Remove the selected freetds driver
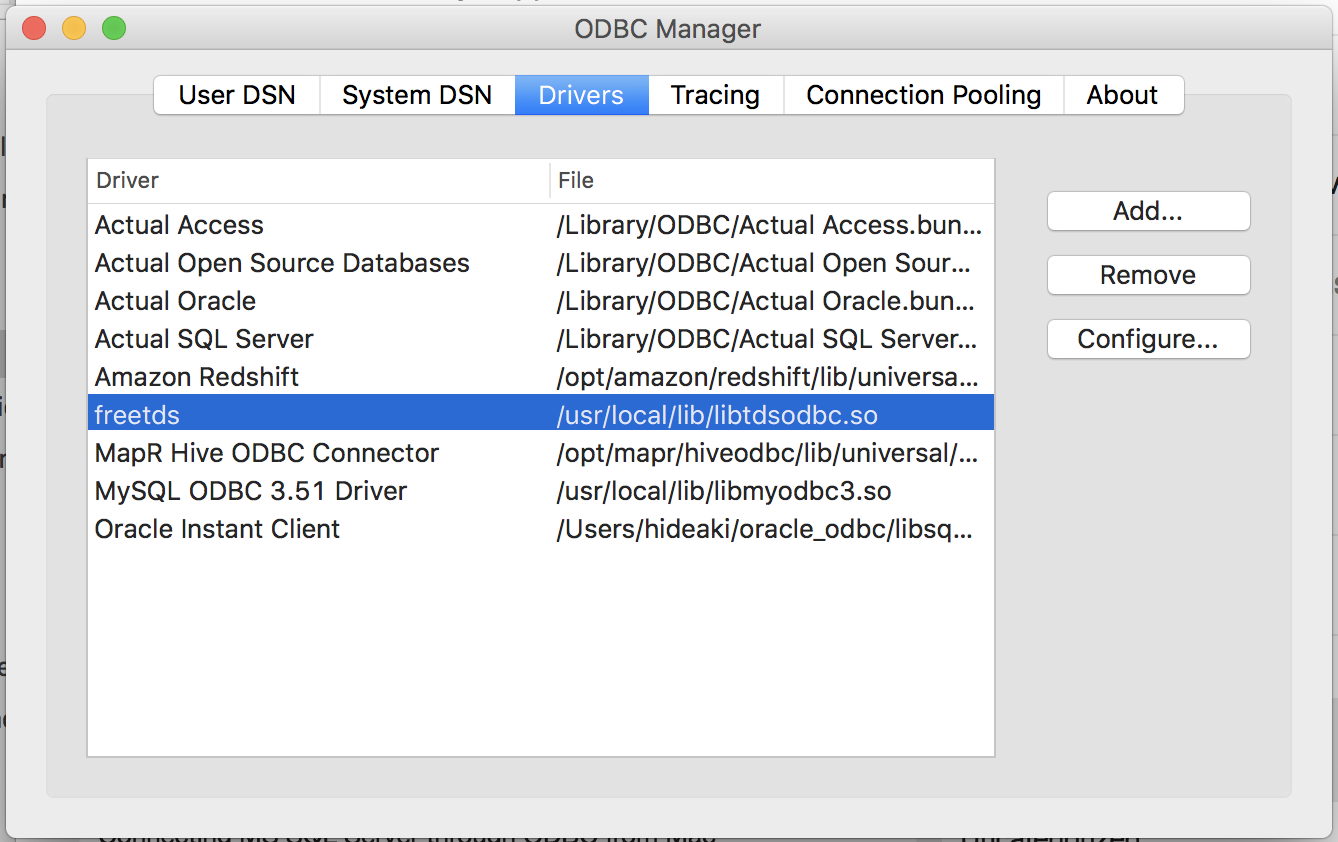The image size is (1338, 842). click(1147, 275)
